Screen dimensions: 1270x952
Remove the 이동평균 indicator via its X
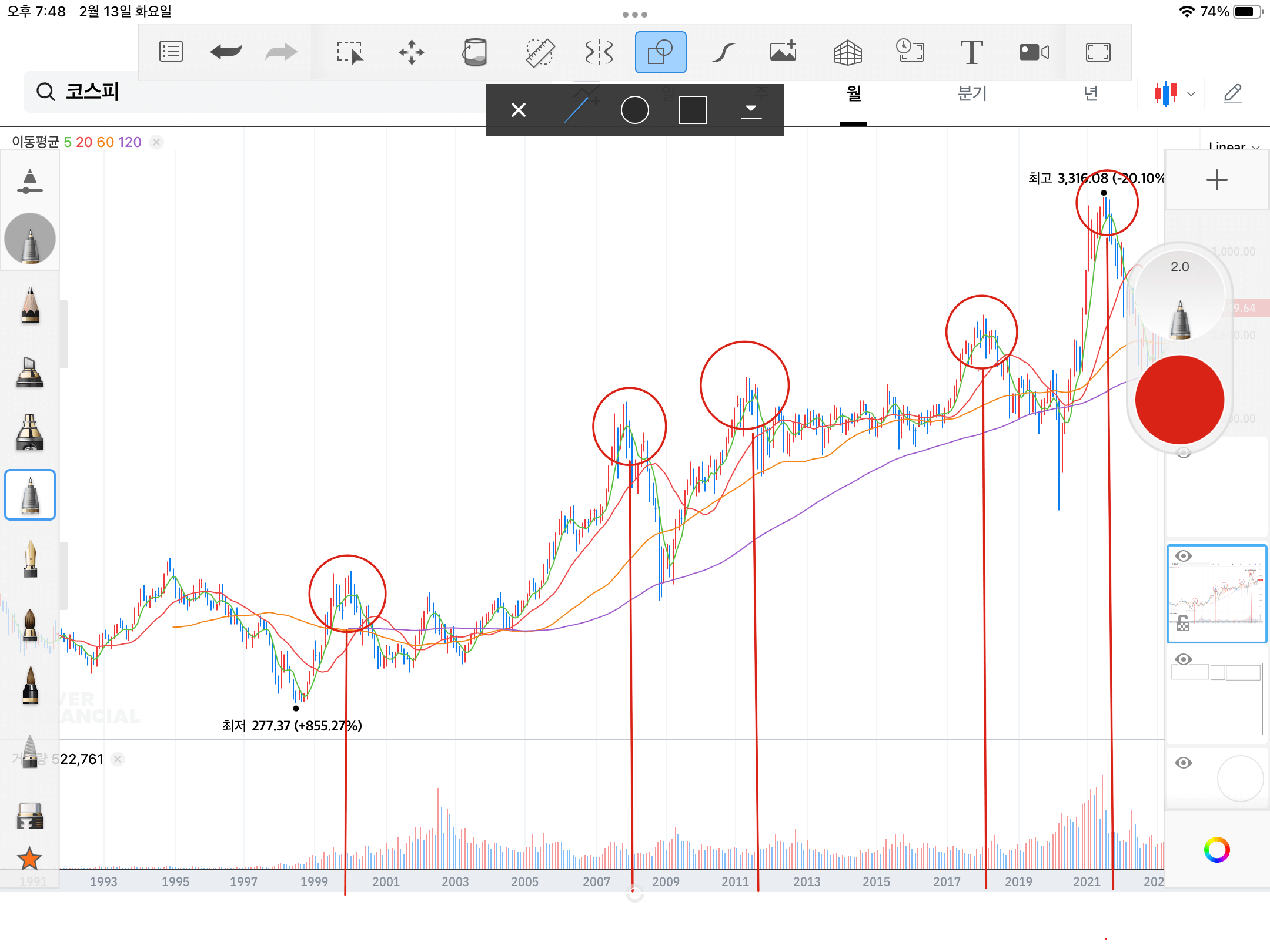click(x=156, y=142)
